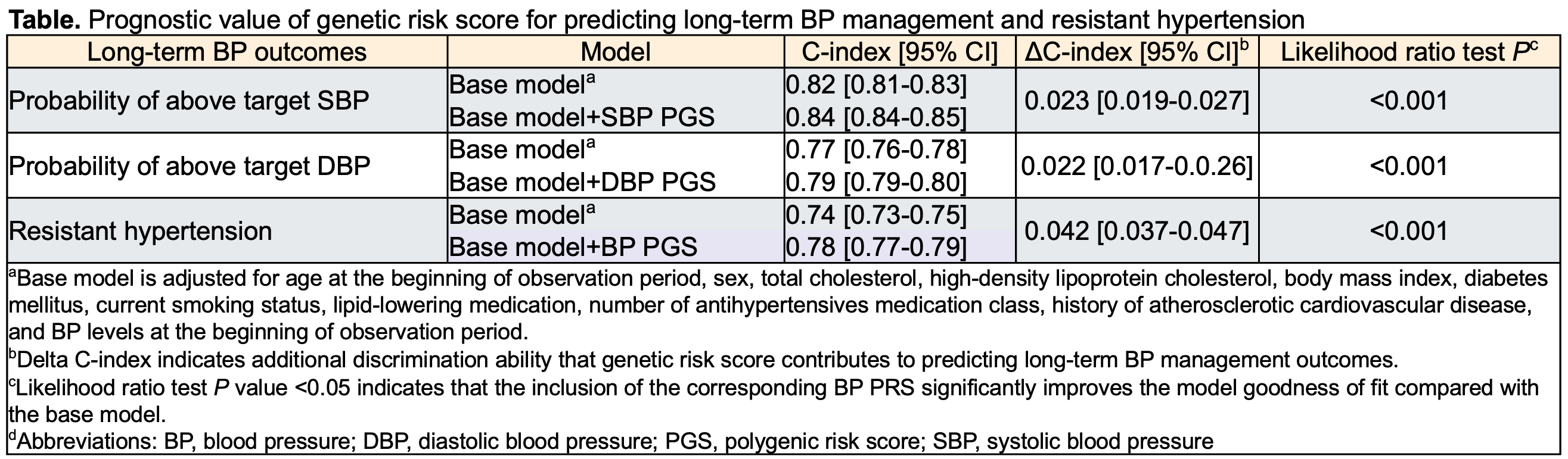Select the "Base model+BP PGS" model entry
The width and height of the screenshot is (1568, 459).
coord(573,247)
